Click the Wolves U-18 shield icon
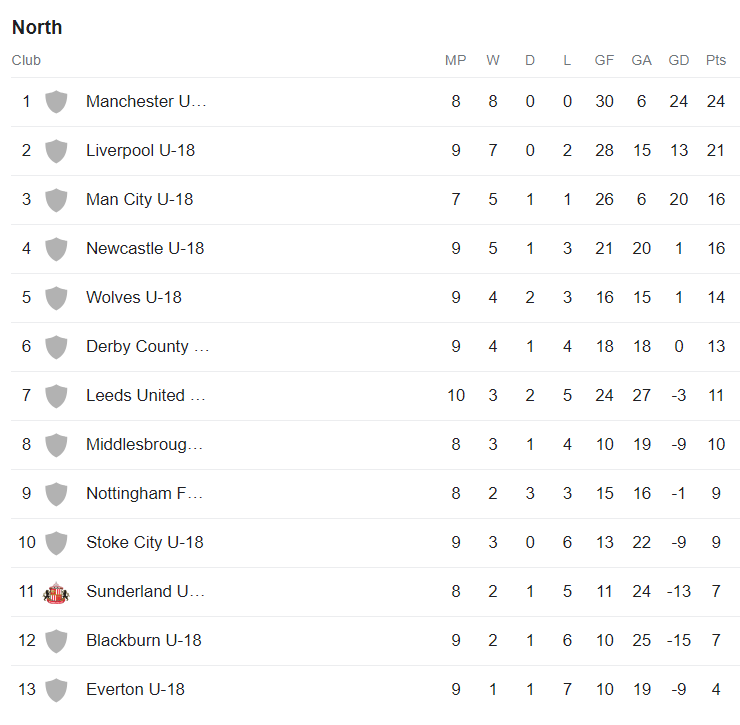This screenshot has height=725, width=740. [x=56, y=298]
